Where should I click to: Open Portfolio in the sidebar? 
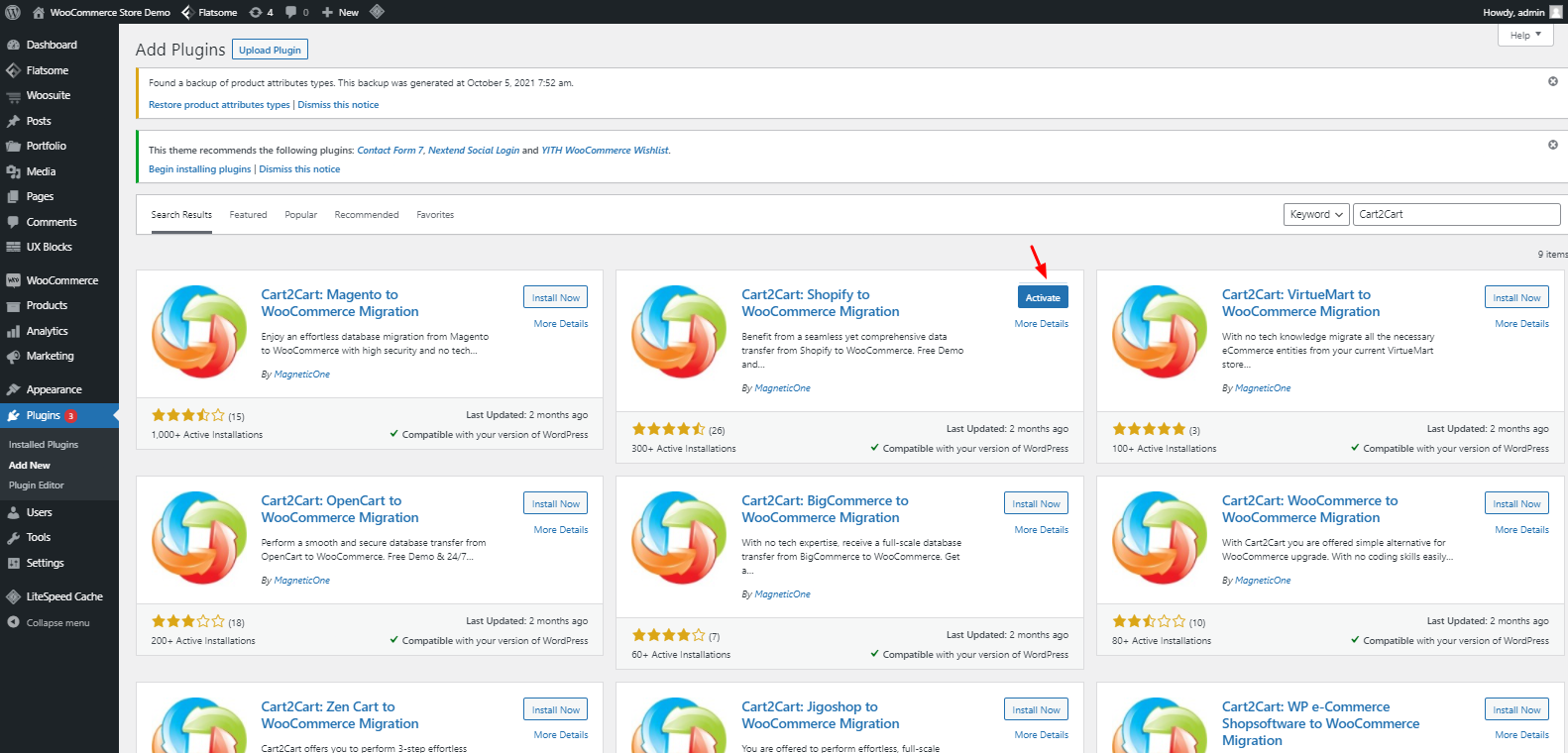(46, 146)
